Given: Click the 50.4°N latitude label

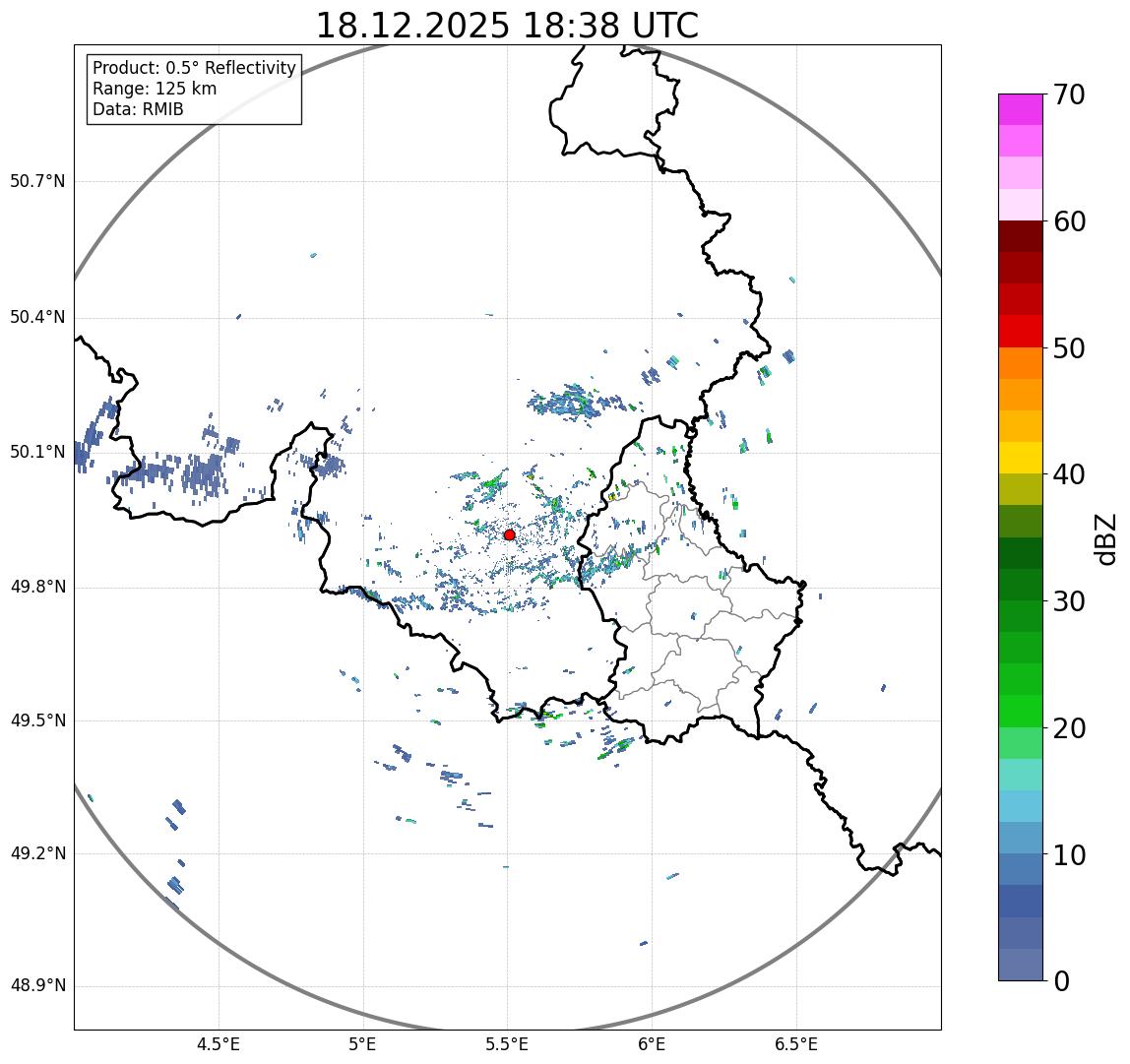Looking at the screenshot, I should pos(37,317).
